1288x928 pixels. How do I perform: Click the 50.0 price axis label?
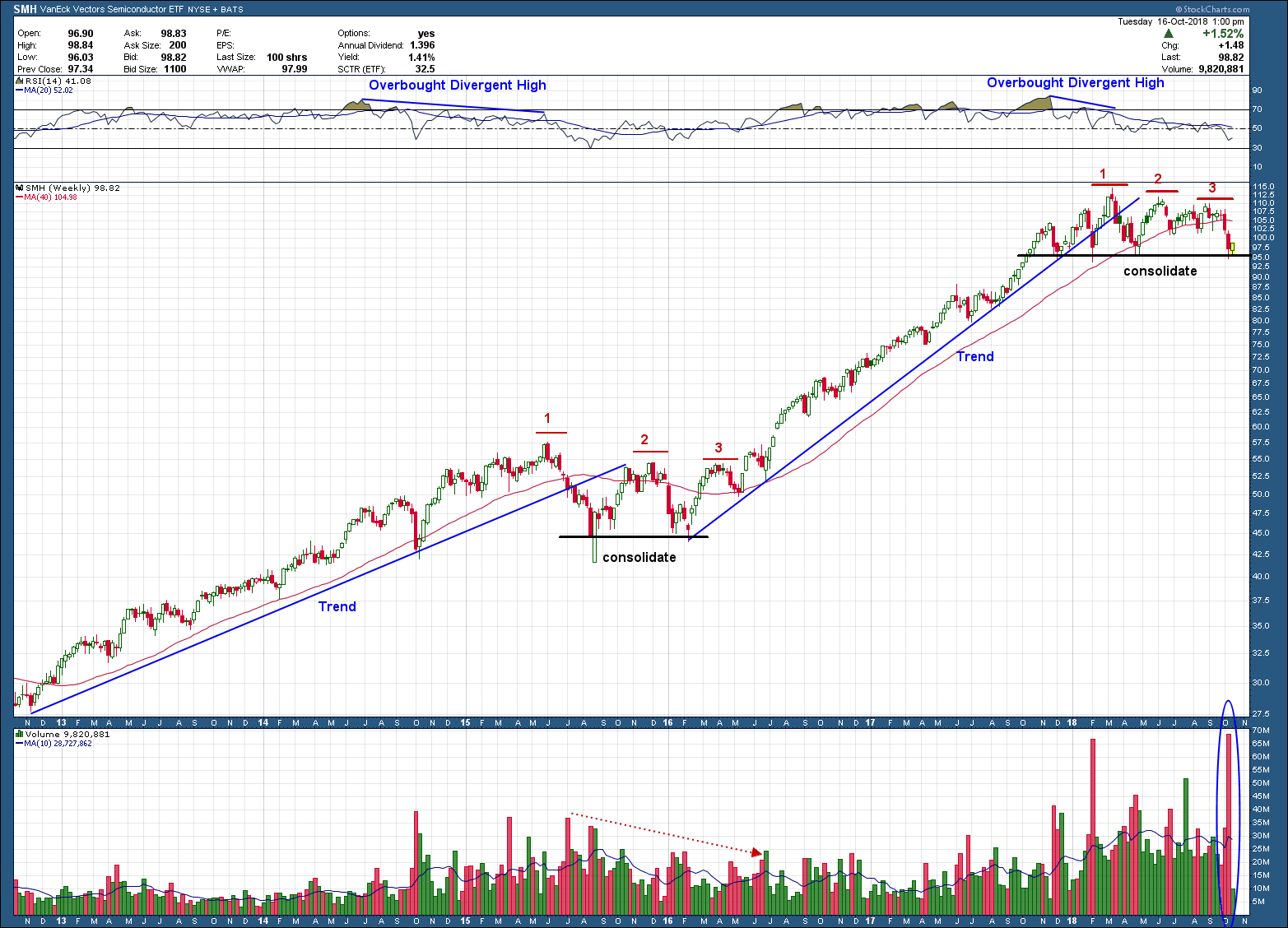point(1261,494)
